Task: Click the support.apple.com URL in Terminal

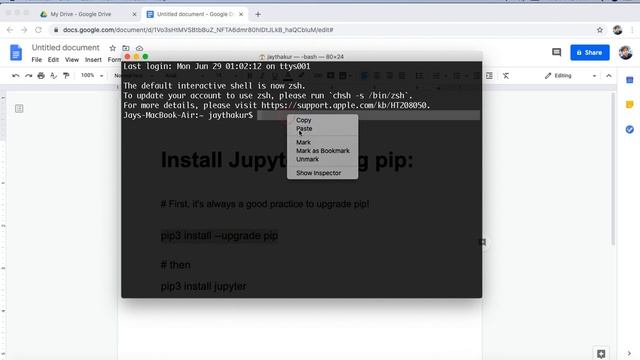Action: point(345,105)
